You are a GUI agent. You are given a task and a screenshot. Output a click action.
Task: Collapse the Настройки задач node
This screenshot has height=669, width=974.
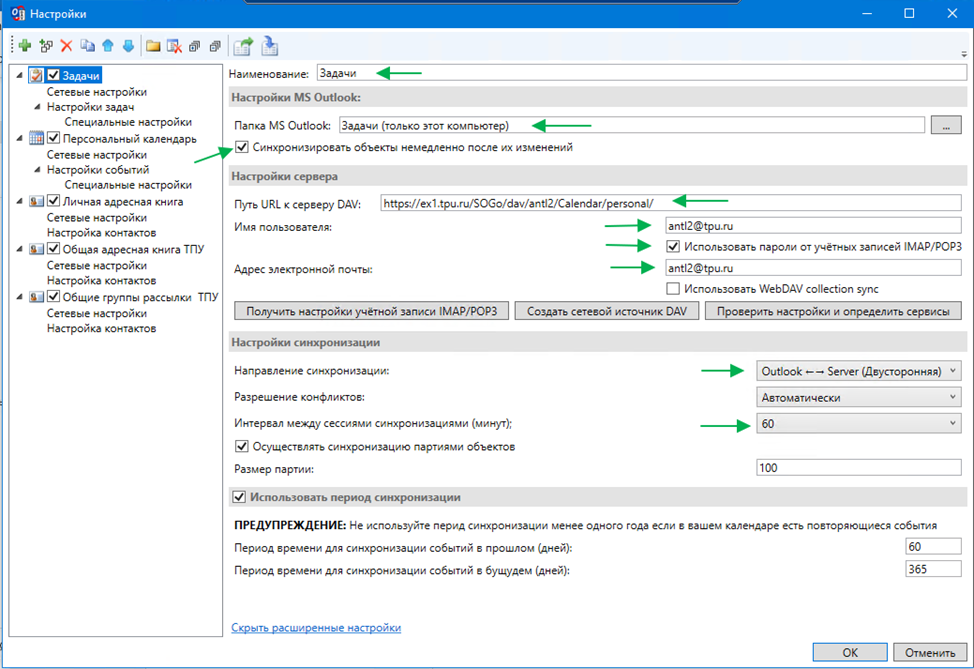37,107
